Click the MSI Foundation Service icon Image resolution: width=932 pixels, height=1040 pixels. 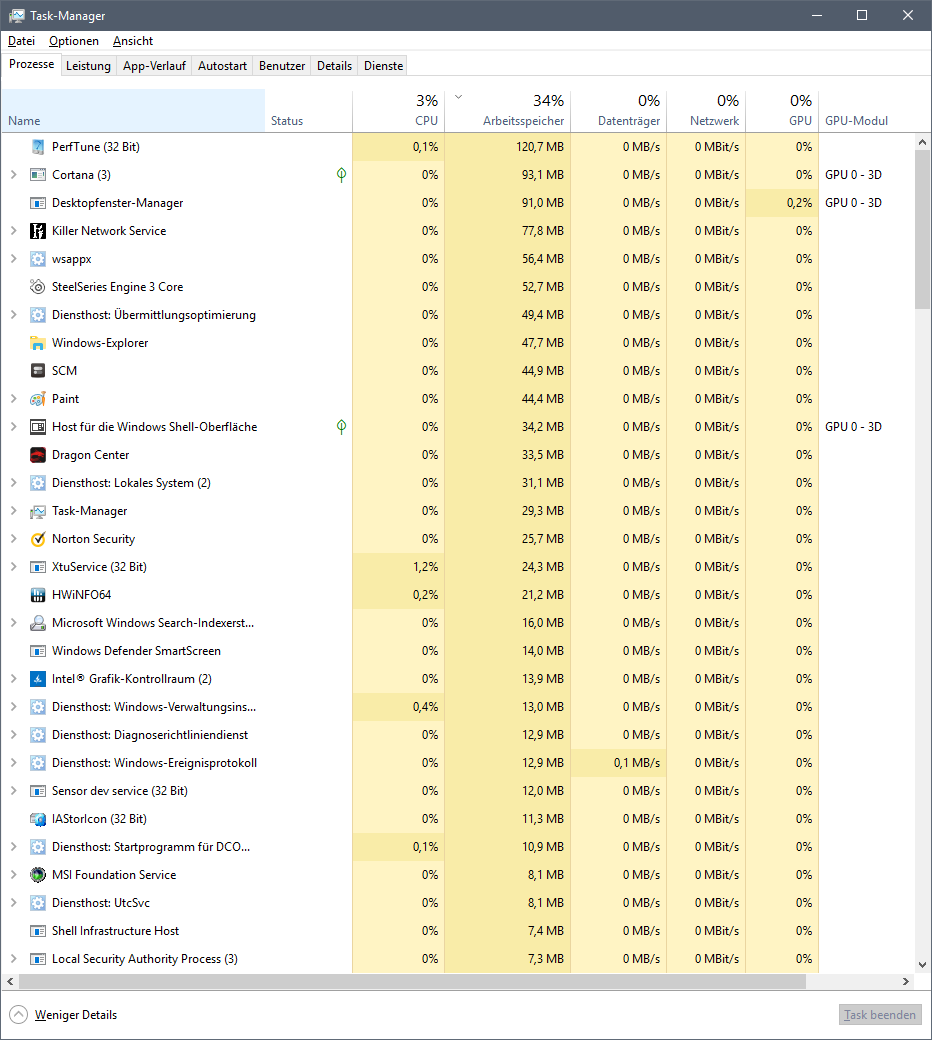(x=38, y=875)
